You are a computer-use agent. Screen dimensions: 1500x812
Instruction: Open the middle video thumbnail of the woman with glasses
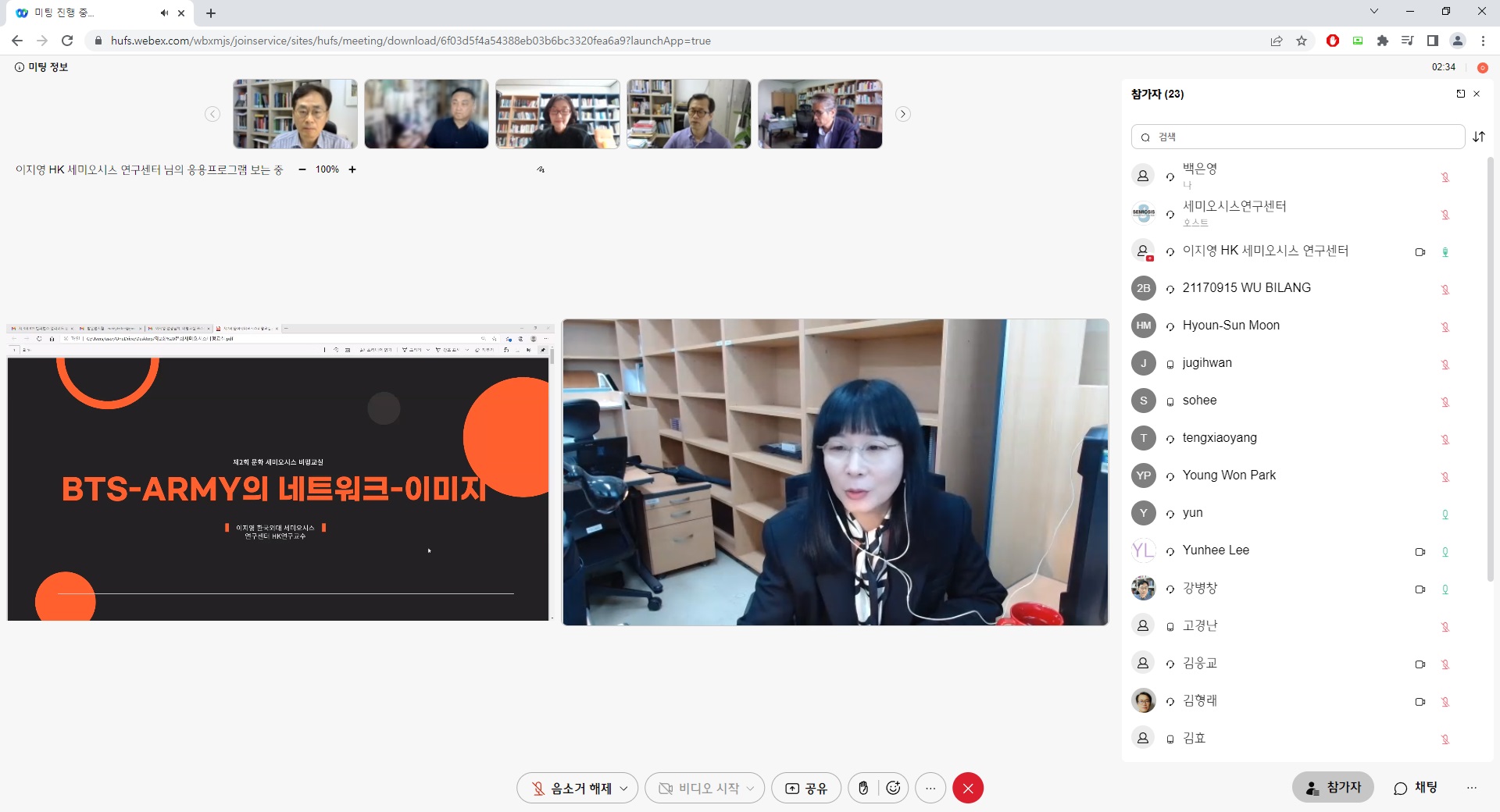(558, 114)
